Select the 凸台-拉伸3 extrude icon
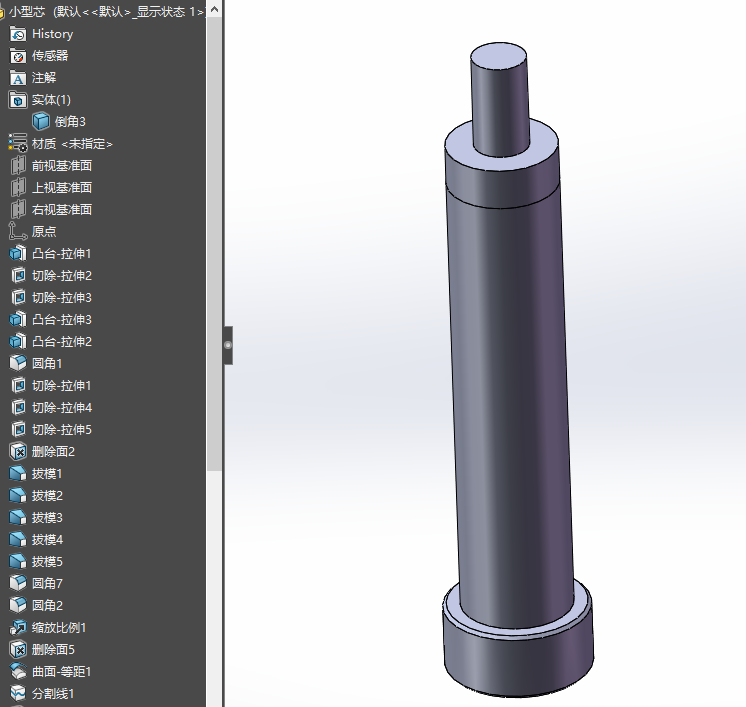746x707 pixels. point(18,320)
